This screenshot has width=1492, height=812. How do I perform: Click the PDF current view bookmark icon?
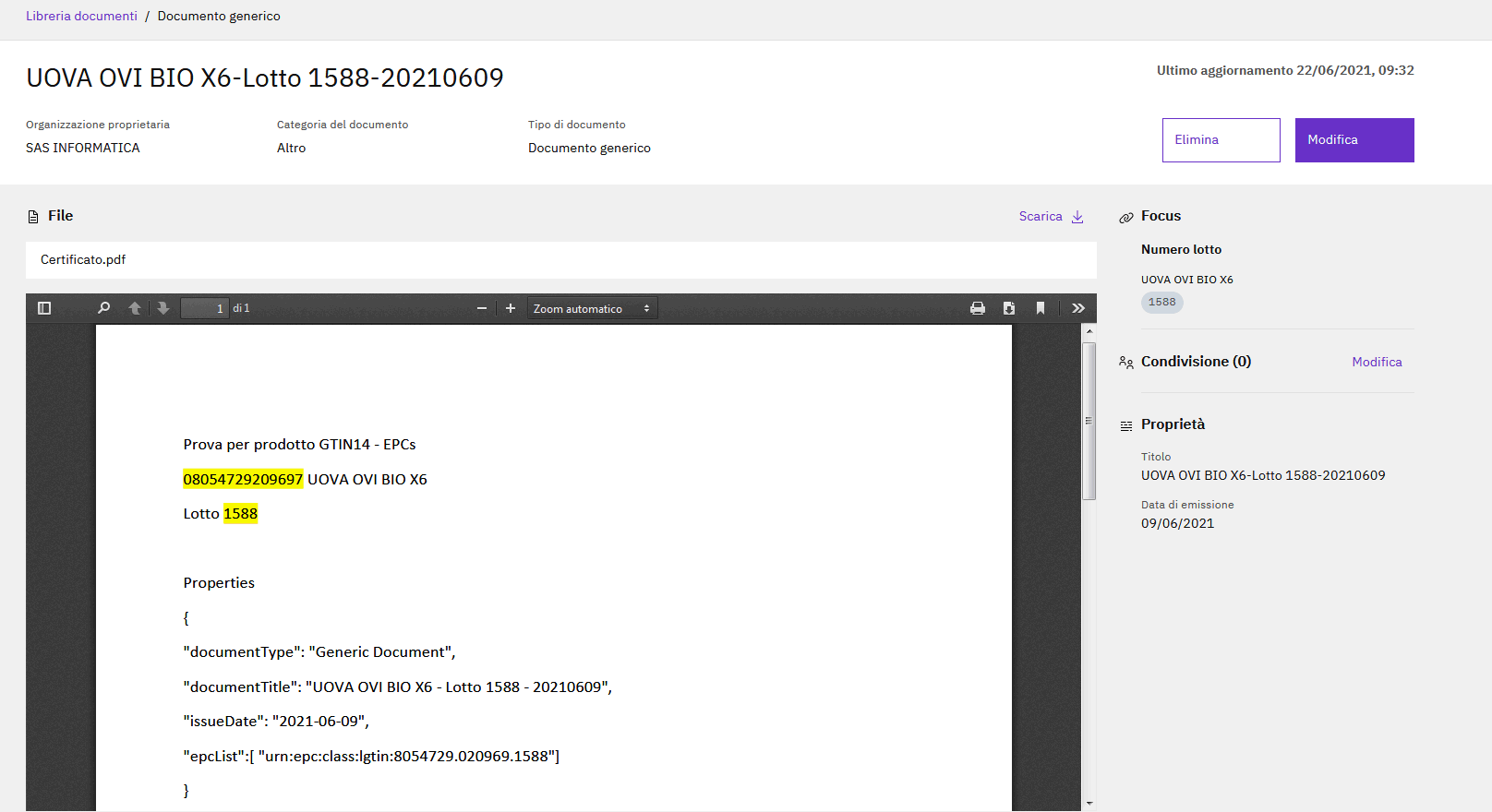pyautogui.click(x=1041, y=308)
